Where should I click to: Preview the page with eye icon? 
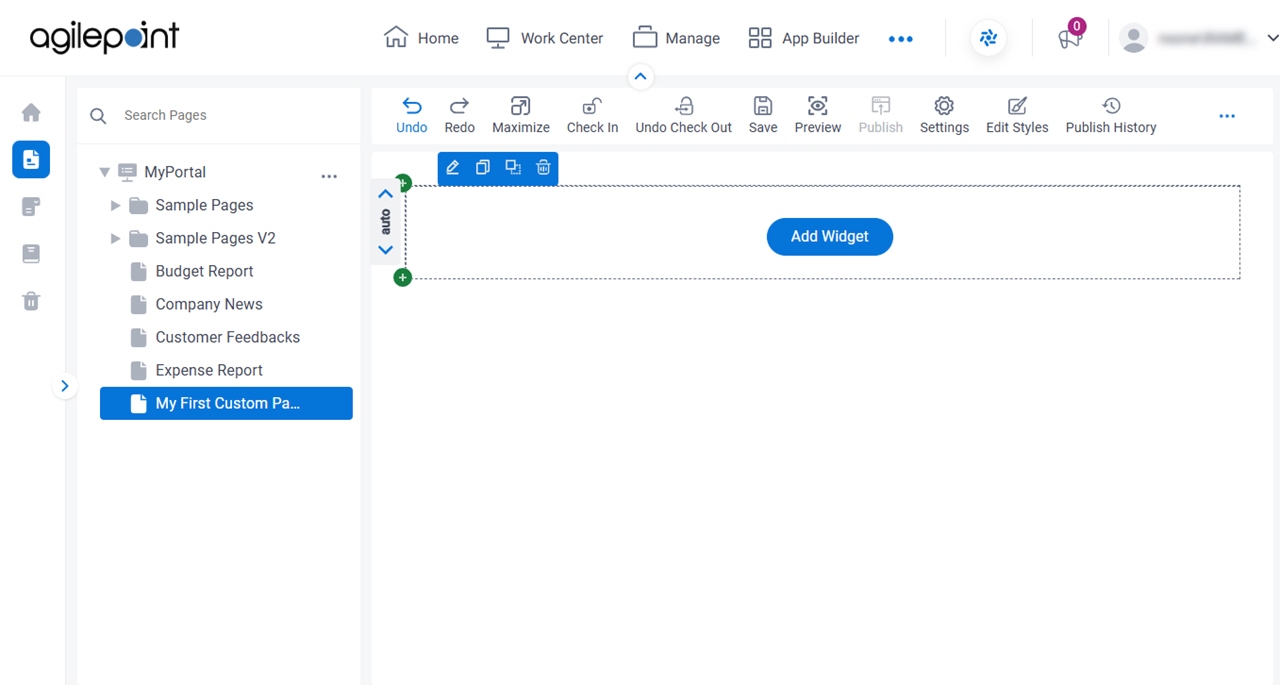(x=818, y=106)
